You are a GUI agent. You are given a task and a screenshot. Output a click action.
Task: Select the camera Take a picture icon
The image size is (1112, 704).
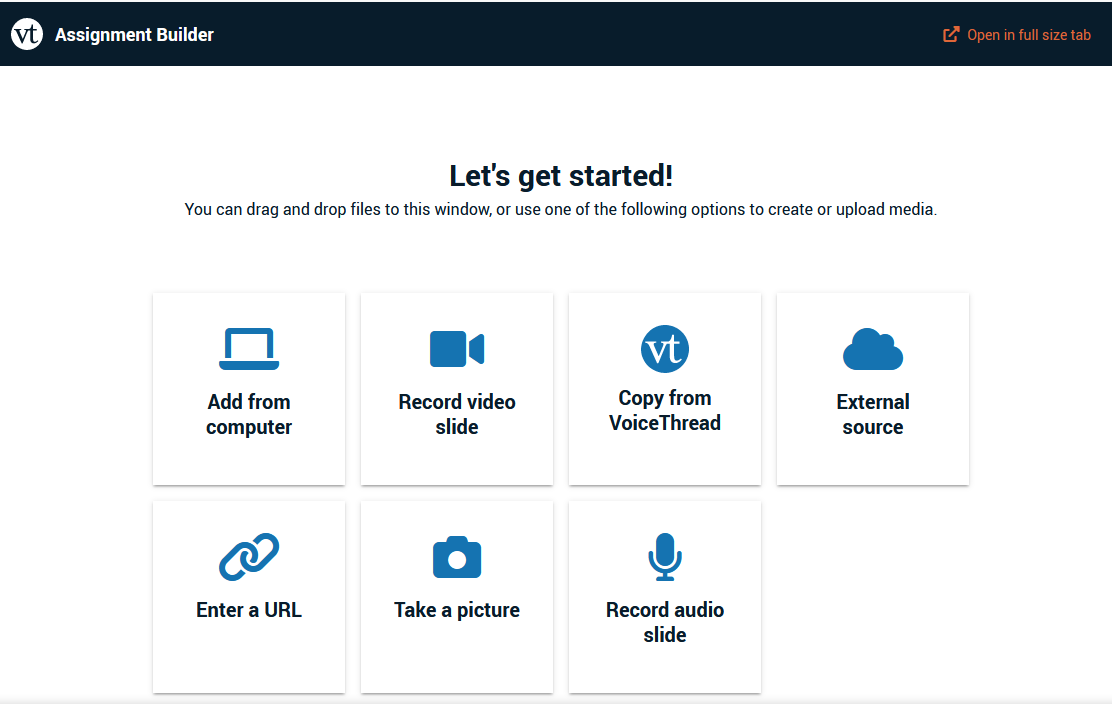click(x=457, y=557)
